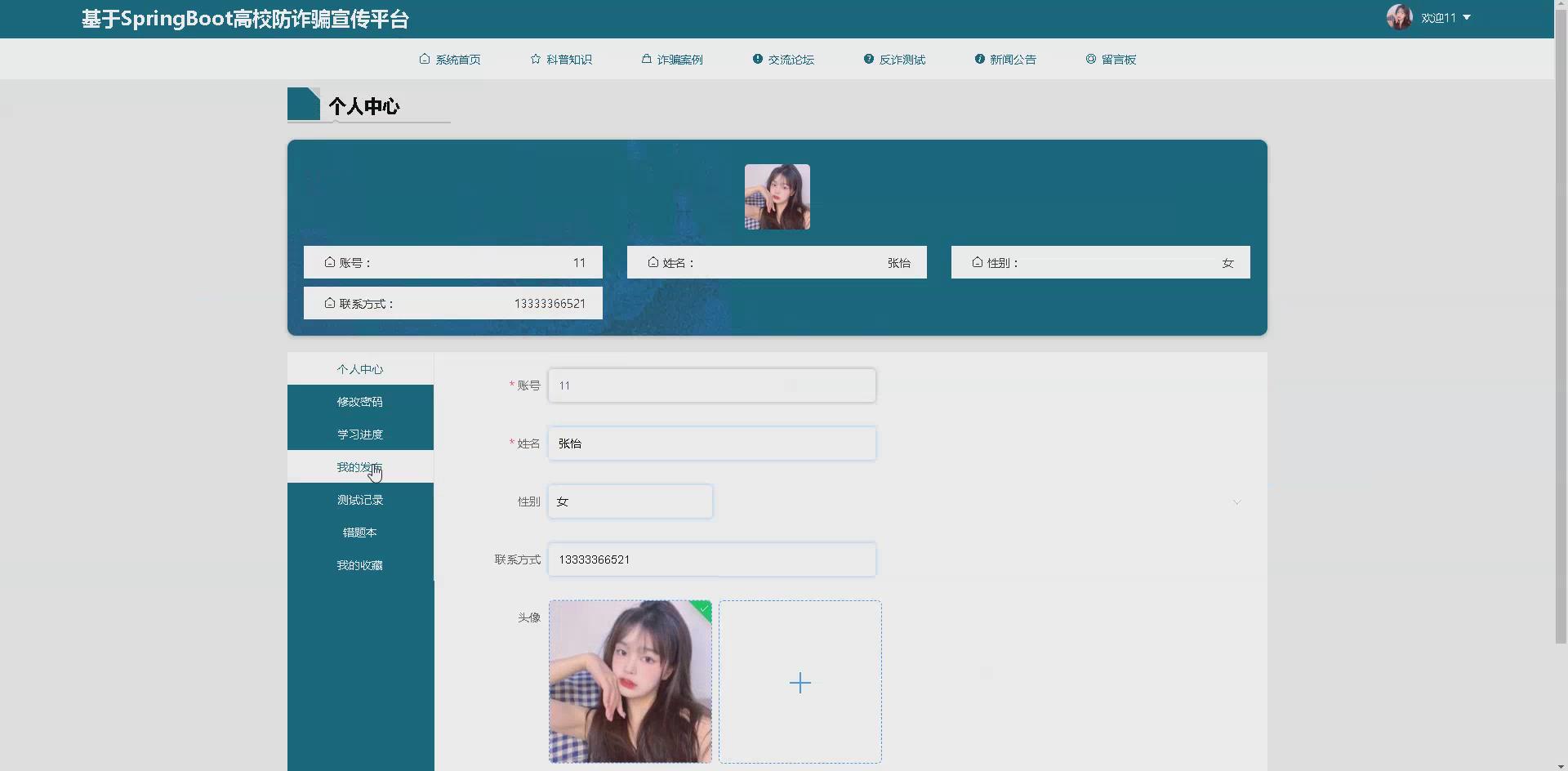Click the 诈骗案例 nav icon
The height and width of the screenshot is (771, 1568).
point(645,59)
